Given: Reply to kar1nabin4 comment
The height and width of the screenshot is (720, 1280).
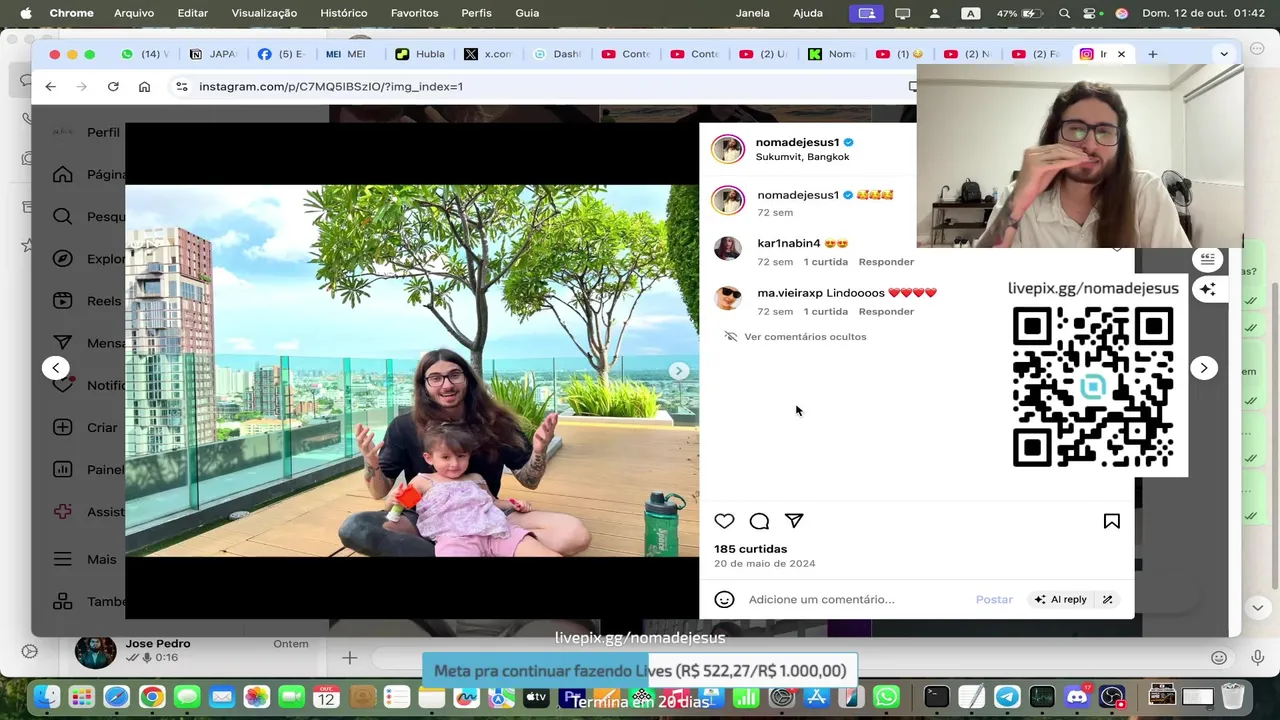Looking at the screenshot, I should [886, 262].
